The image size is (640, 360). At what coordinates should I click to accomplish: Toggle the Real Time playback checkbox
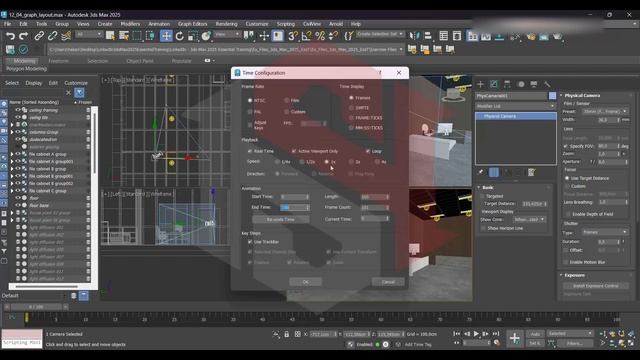click(x=250, y=151)
